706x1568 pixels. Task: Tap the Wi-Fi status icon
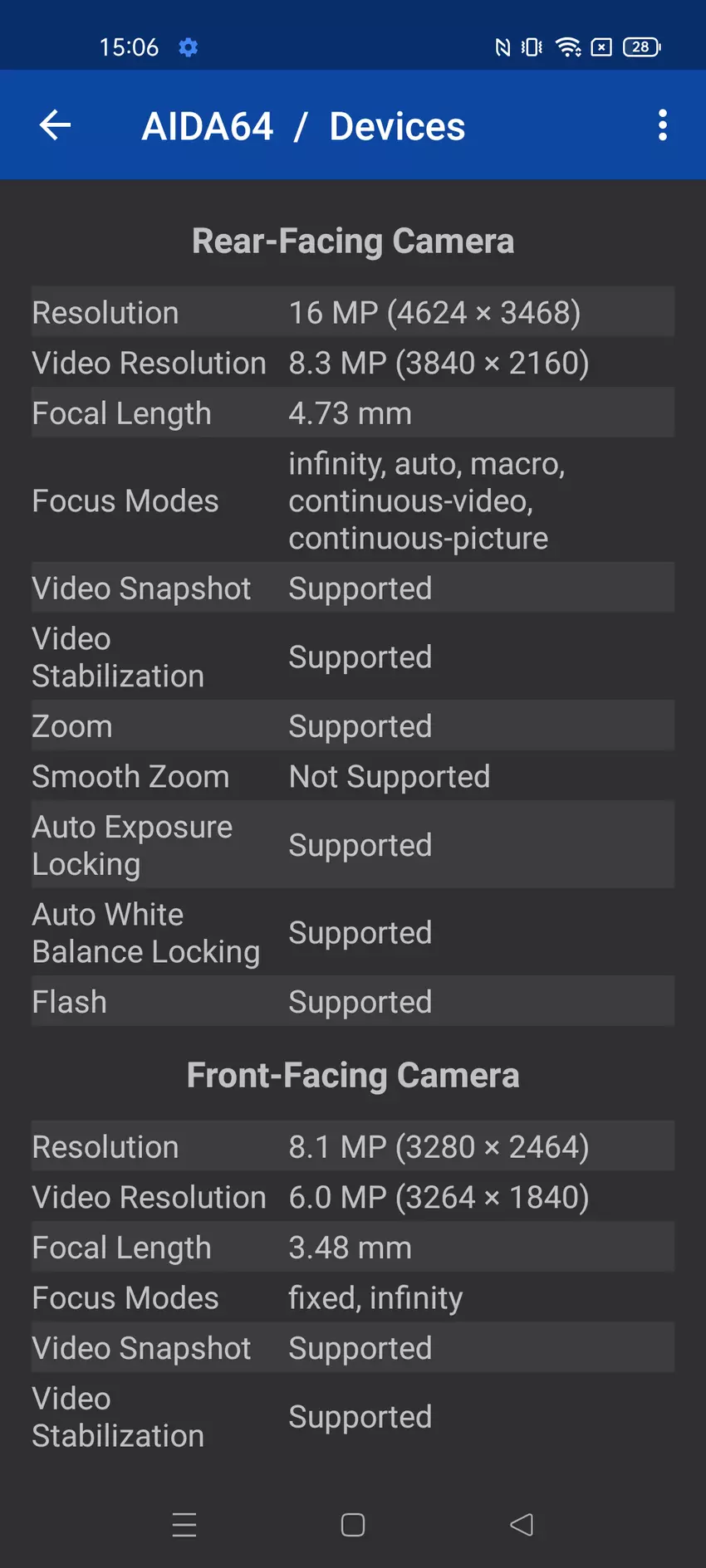568,47
